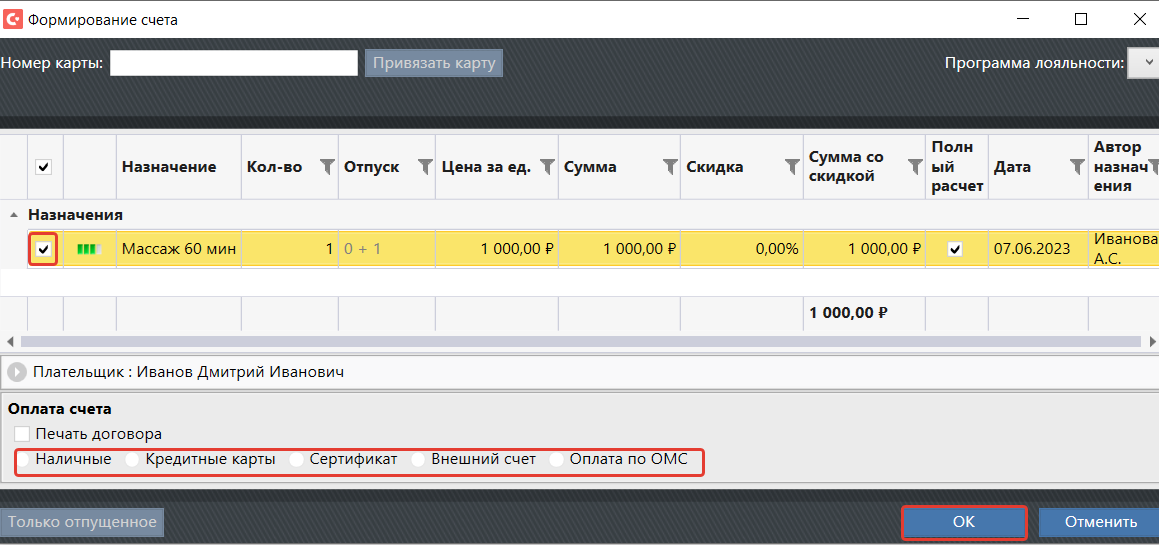Viewport: 1159px width, 545px height.
Task: Filter by the Дата column
Action: [1076, 167]
